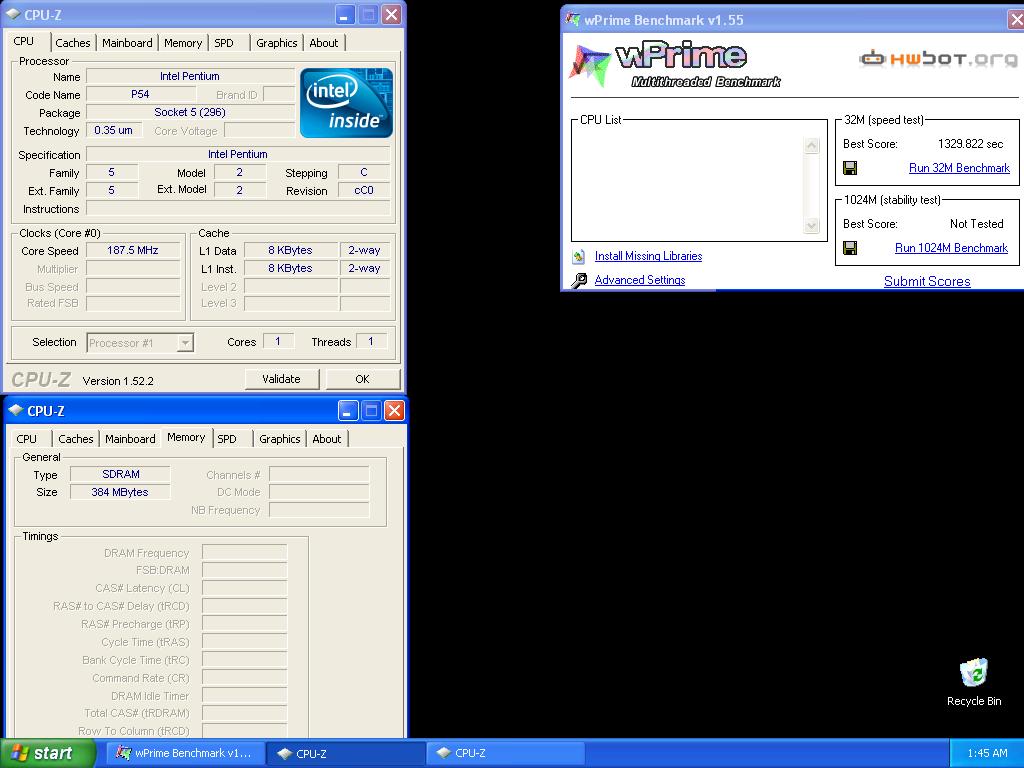Click the Validate button
Viewport: 1024px width, 768px height.
pyautogui.click(x=281, y=379)
